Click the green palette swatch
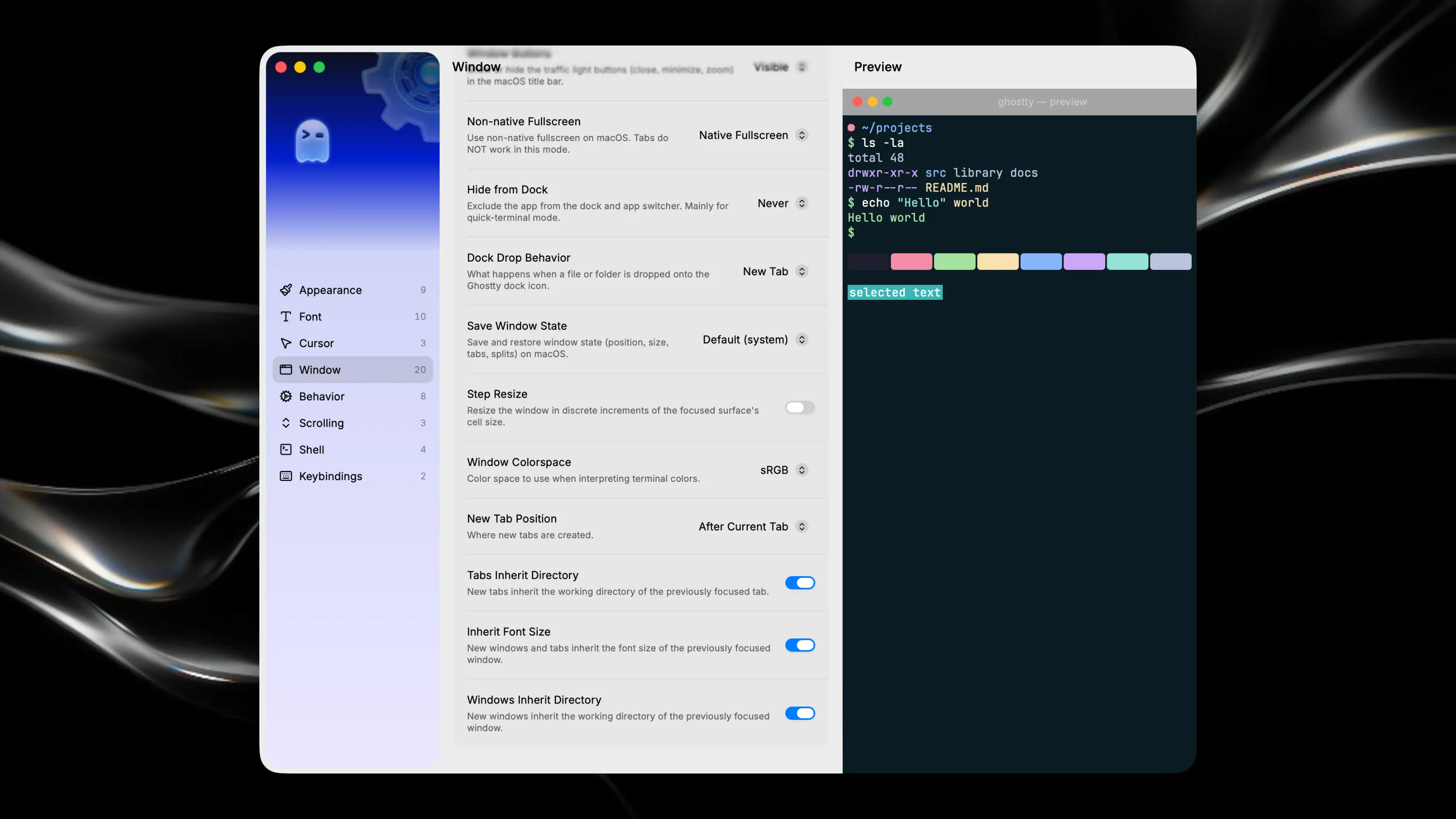The image size is (1456, 819). (x=955, y=262)
